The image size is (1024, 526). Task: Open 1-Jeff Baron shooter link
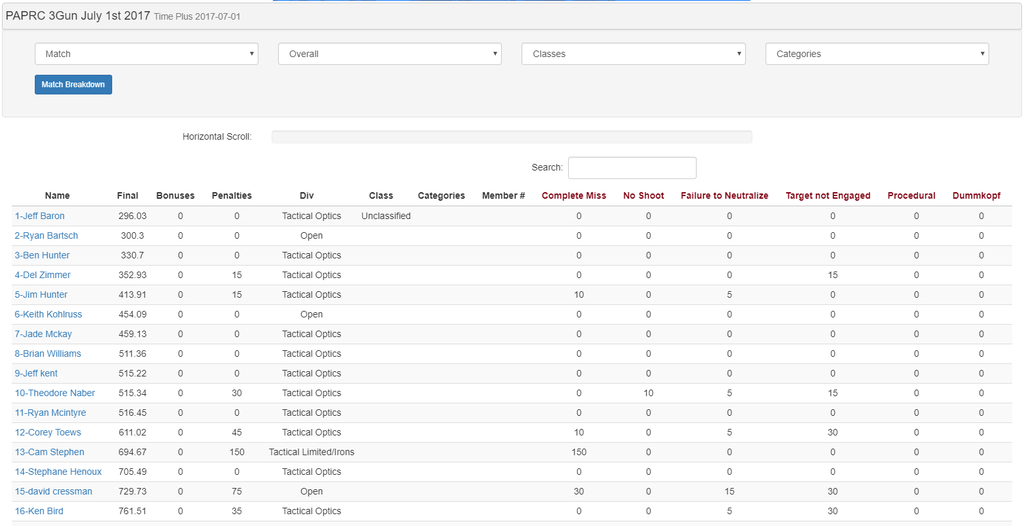(x=40, y=216)
